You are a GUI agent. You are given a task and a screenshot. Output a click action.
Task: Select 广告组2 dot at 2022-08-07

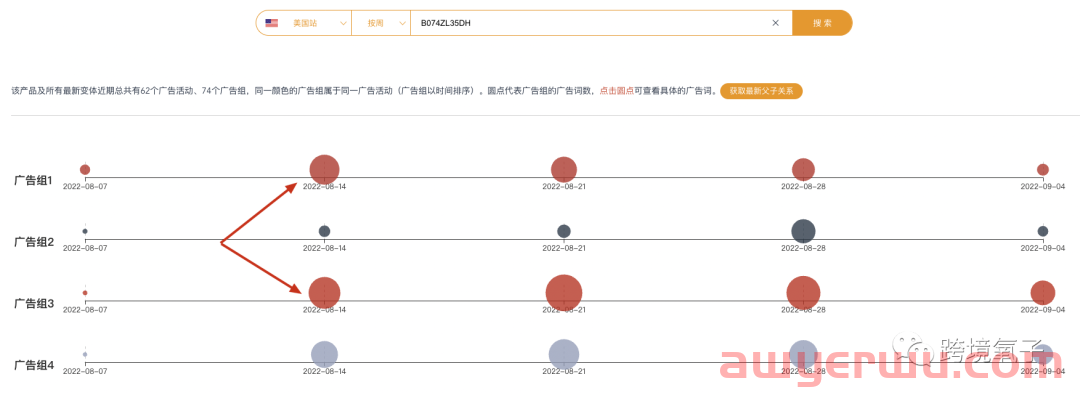[85, 231]
